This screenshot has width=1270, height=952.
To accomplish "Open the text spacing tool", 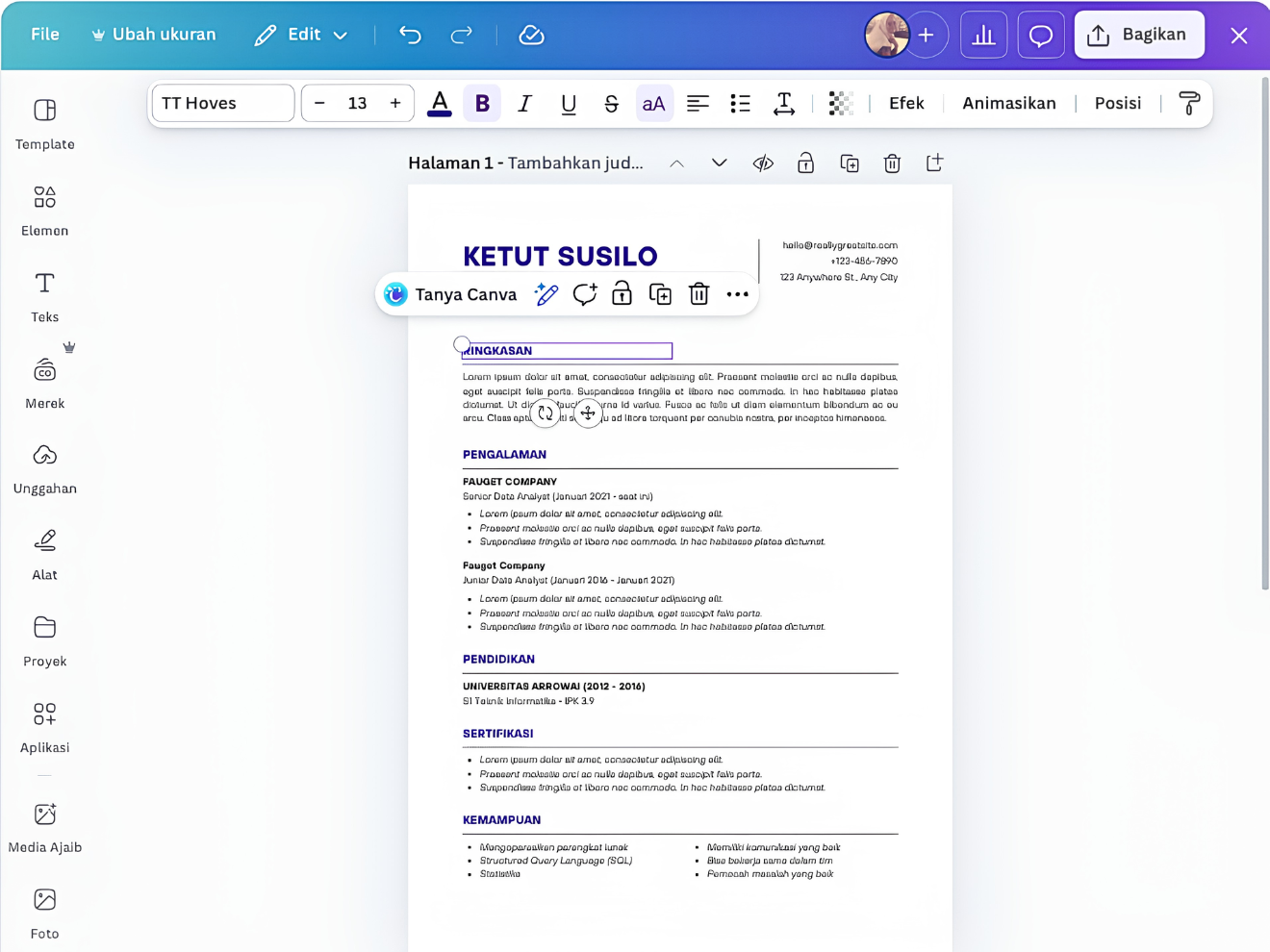I will click(784, 104).
